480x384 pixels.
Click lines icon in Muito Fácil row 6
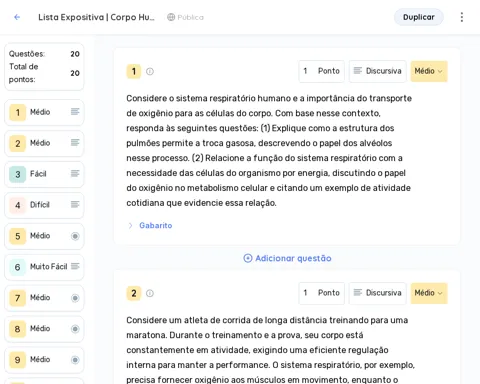(x=75, y=266)
